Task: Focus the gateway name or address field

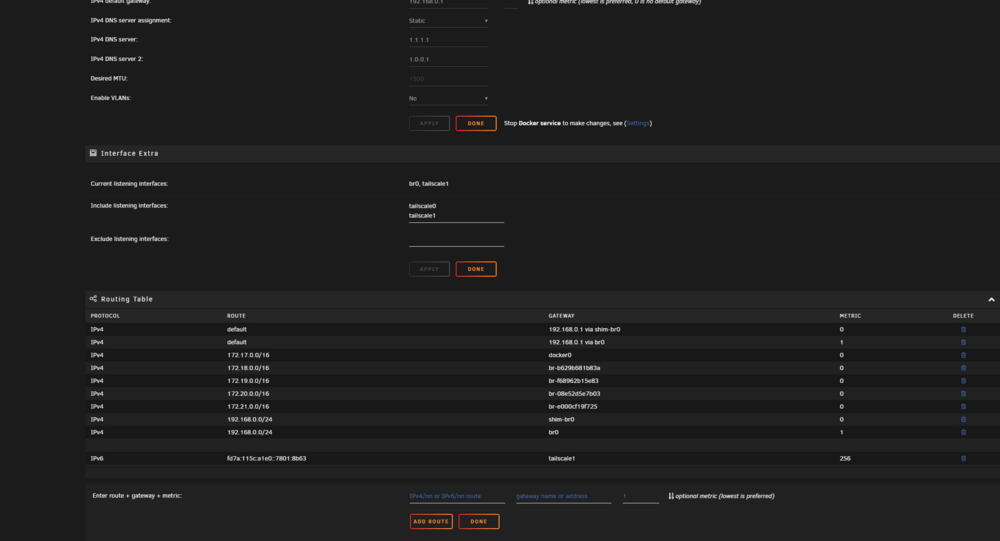Action: point(563,496)
